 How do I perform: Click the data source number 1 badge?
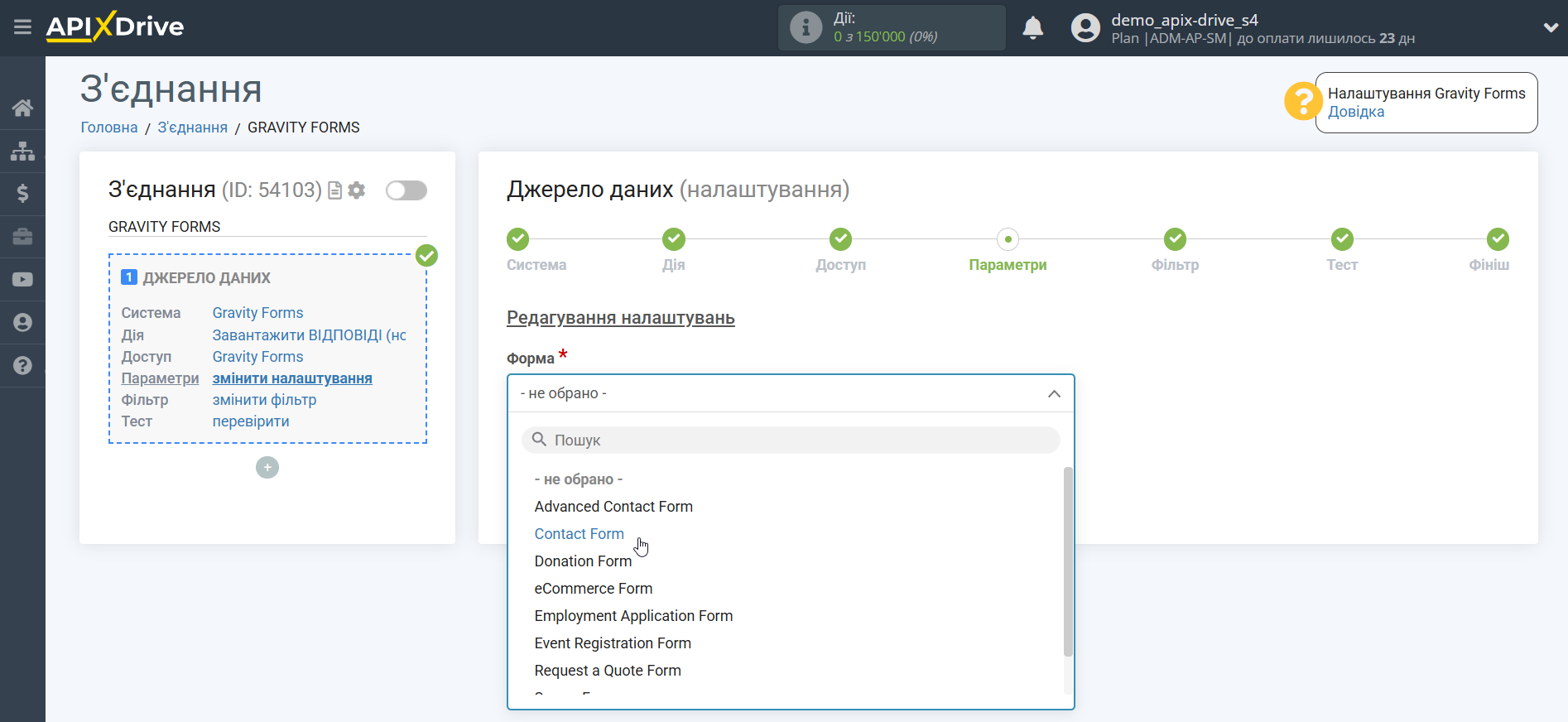[x=129, y=277]
